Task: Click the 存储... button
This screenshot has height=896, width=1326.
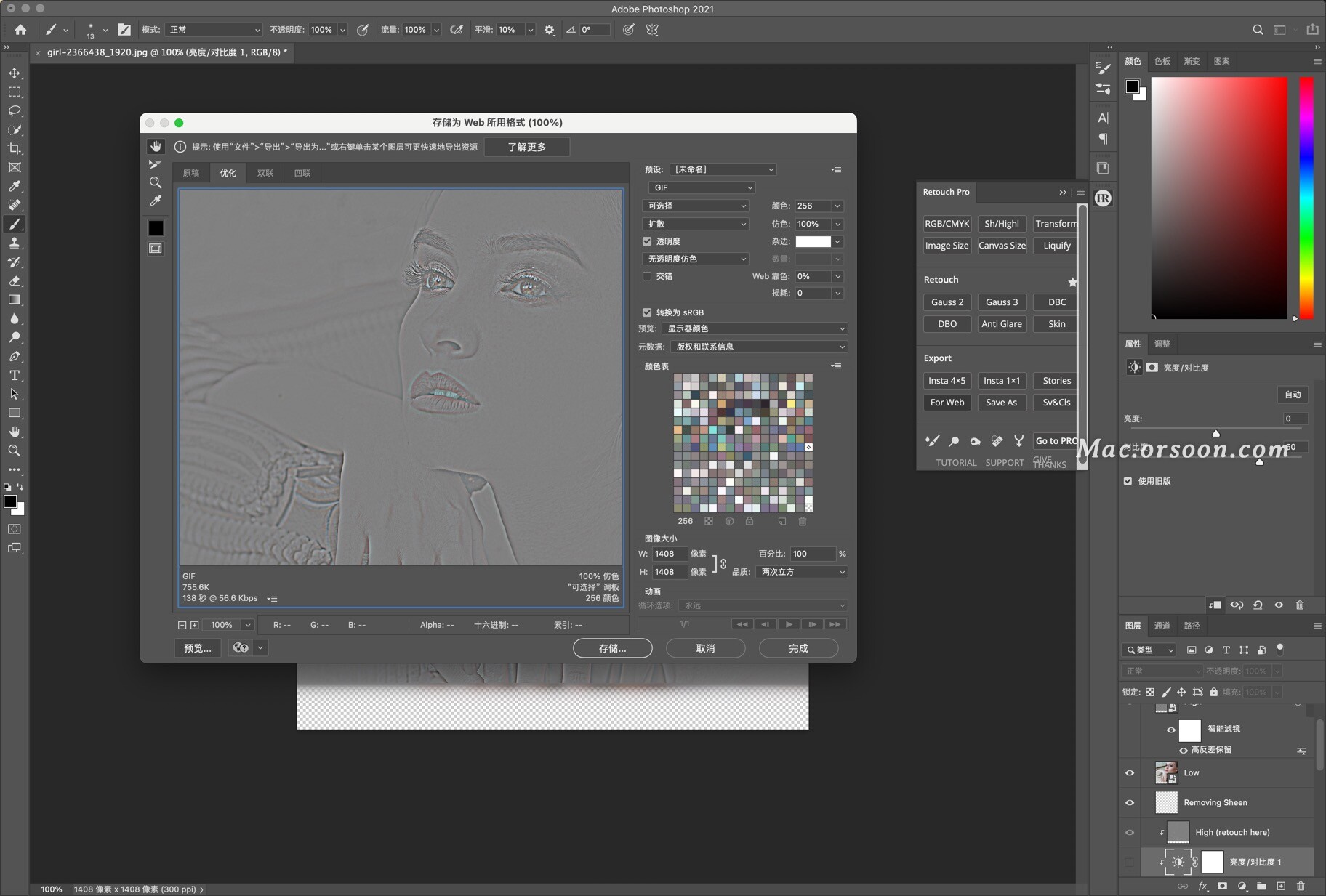Action: coord(613,648)
